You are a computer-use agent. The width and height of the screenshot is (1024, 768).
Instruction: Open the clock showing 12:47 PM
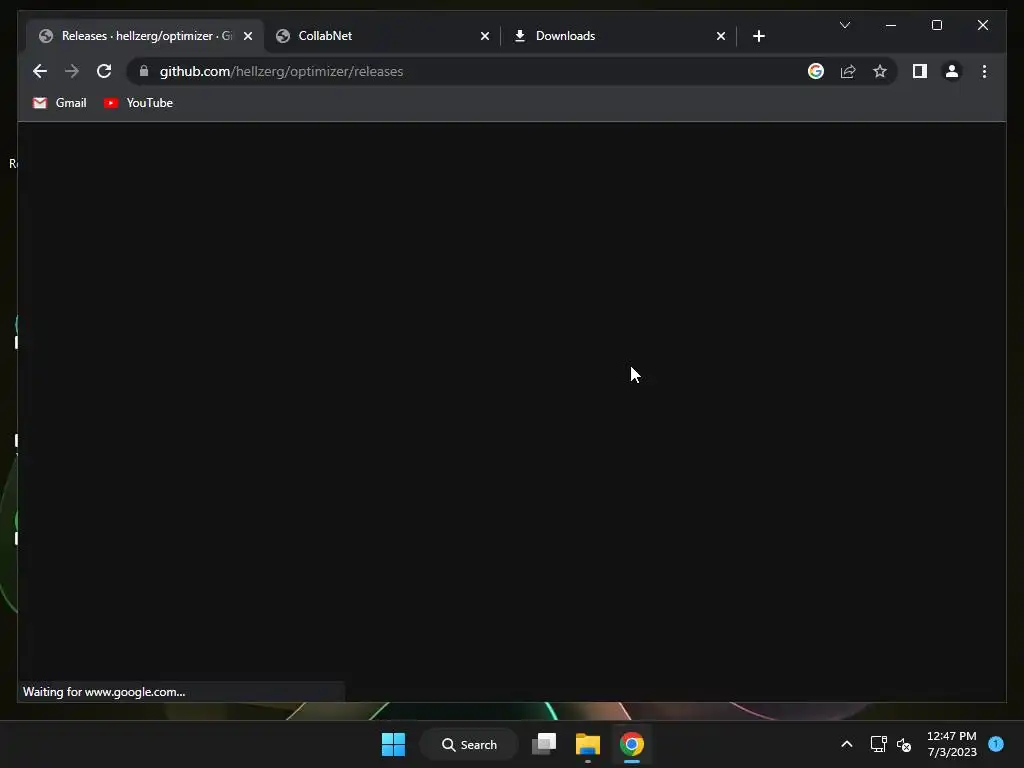[952, 744]
